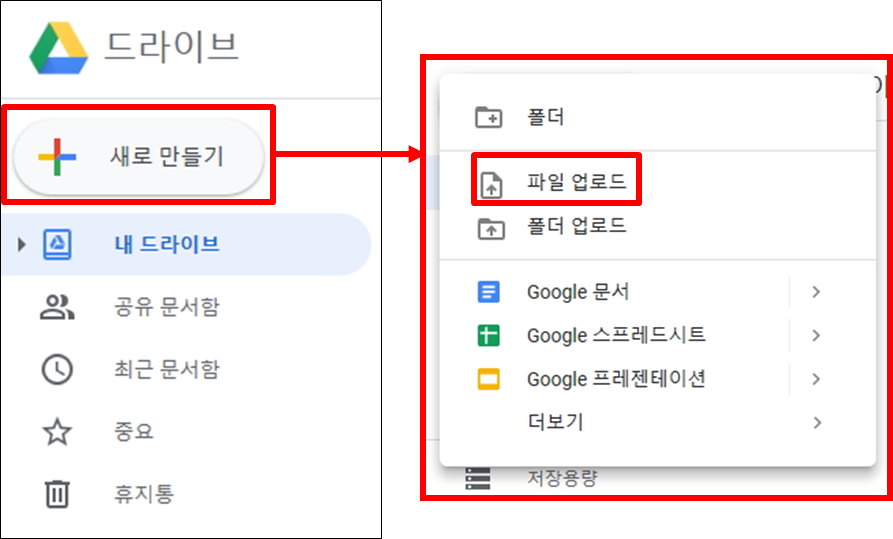Click the colorful plus icon in 새로 만들기
This screenshot has height=539, width=893.
[x=57, y=157]
